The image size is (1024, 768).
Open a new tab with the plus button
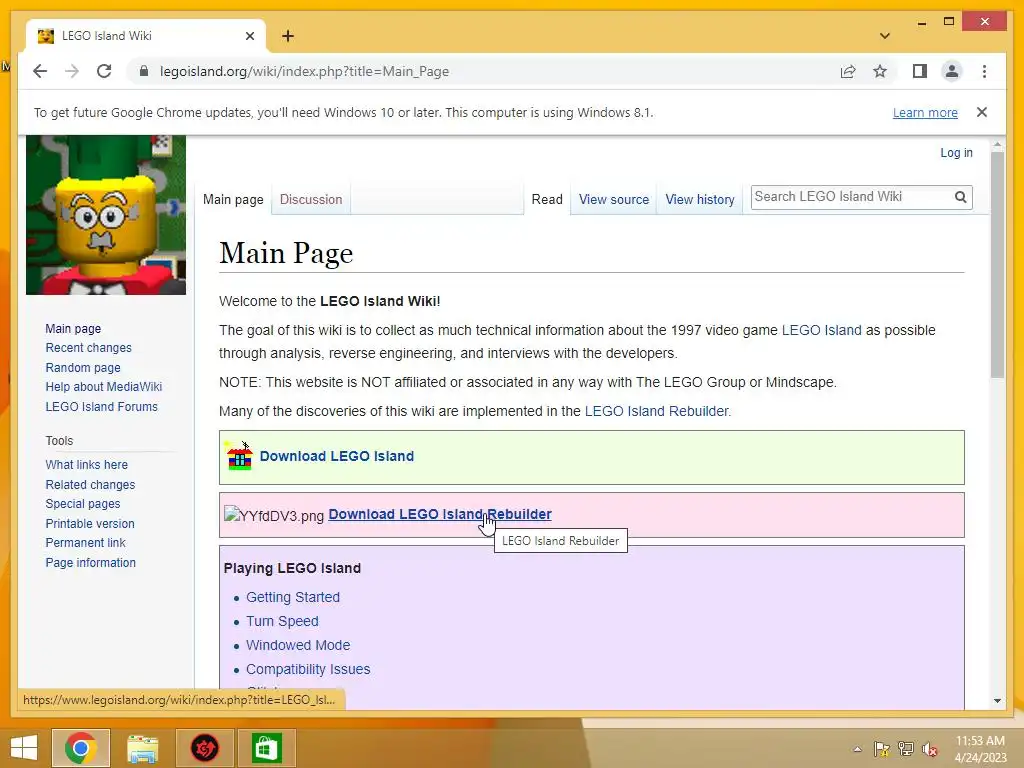click(x=288, y=36)
